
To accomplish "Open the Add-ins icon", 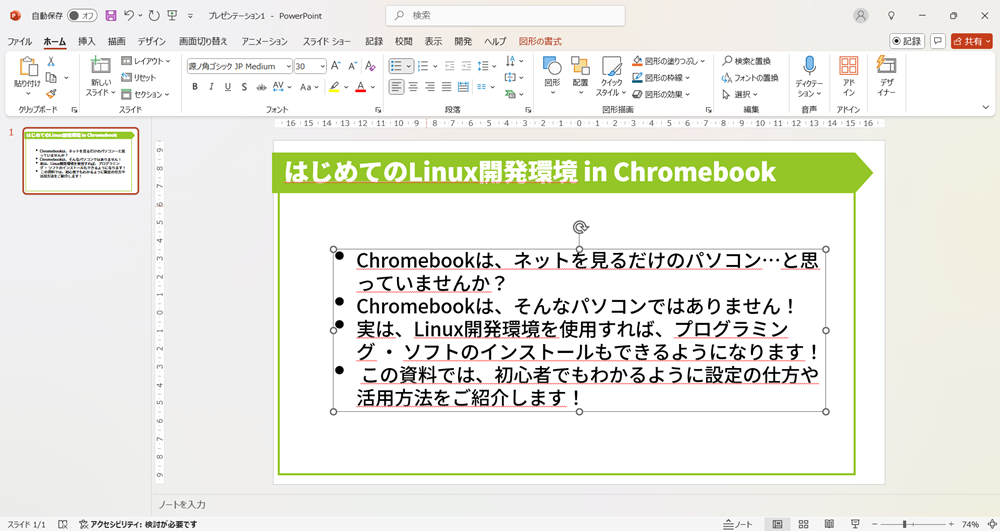I will pyautogui.click(x=849, y=66).
